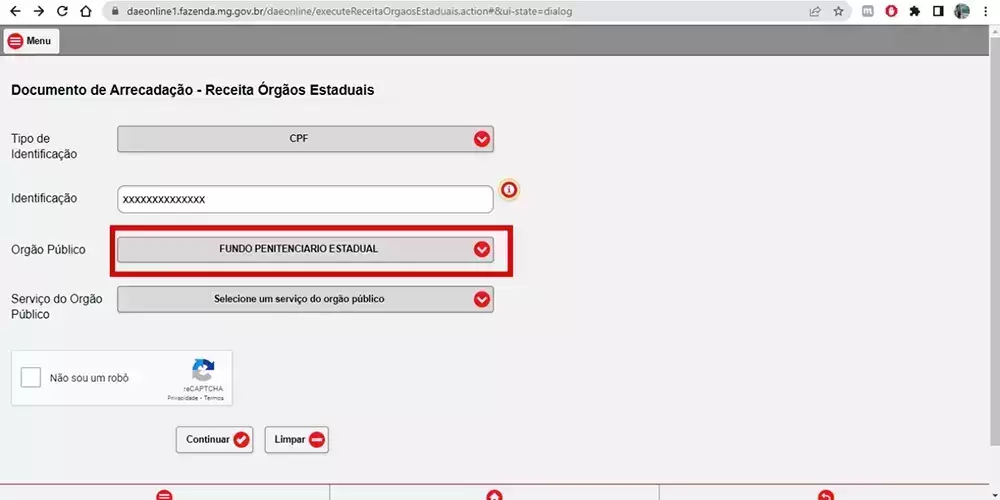
Task: Bookmark this page with the star icon
Action: tap(838, 12)
